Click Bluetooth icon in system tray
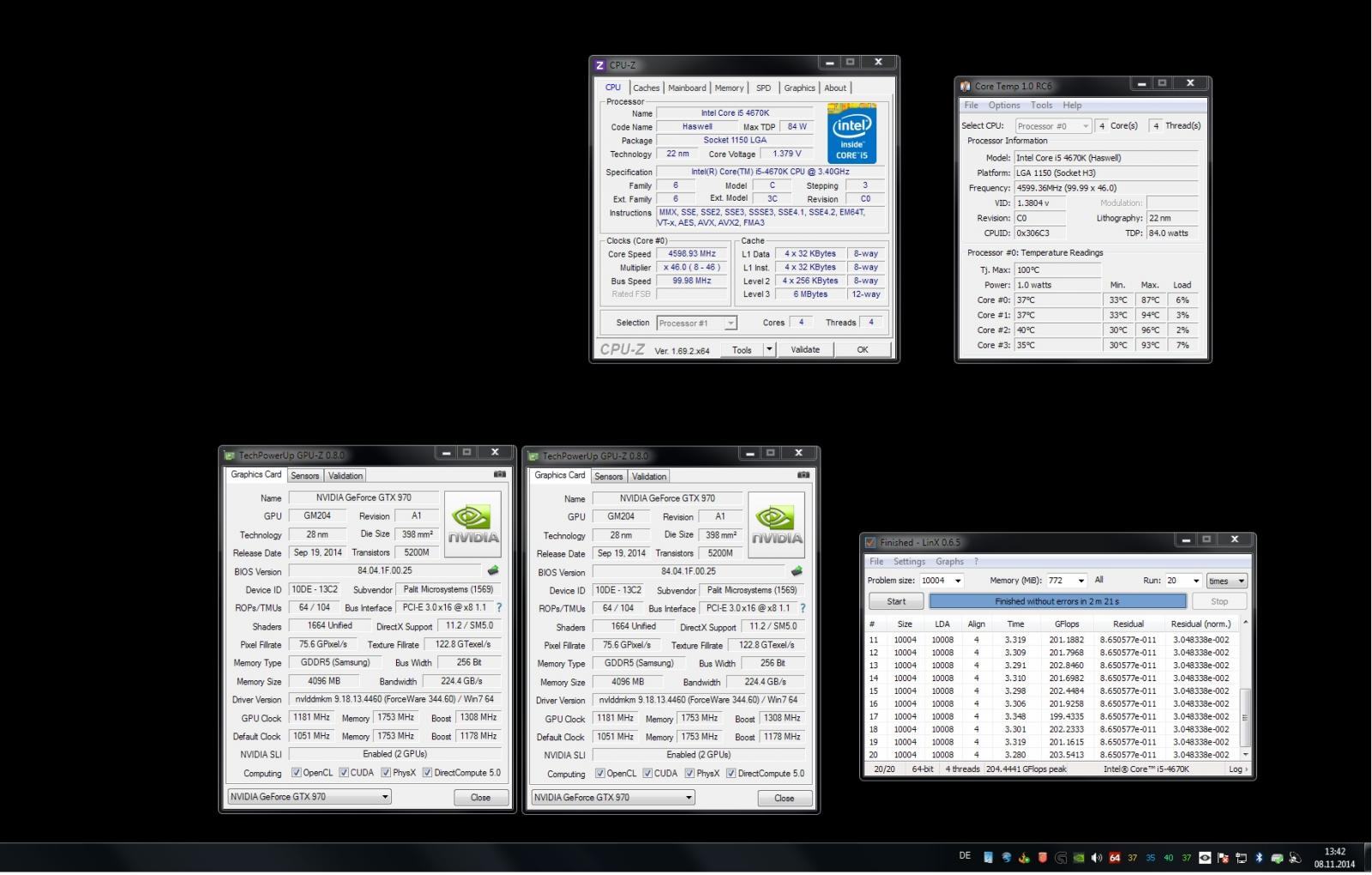This screenshot has width=1372, height=875. click(1259, 858)
